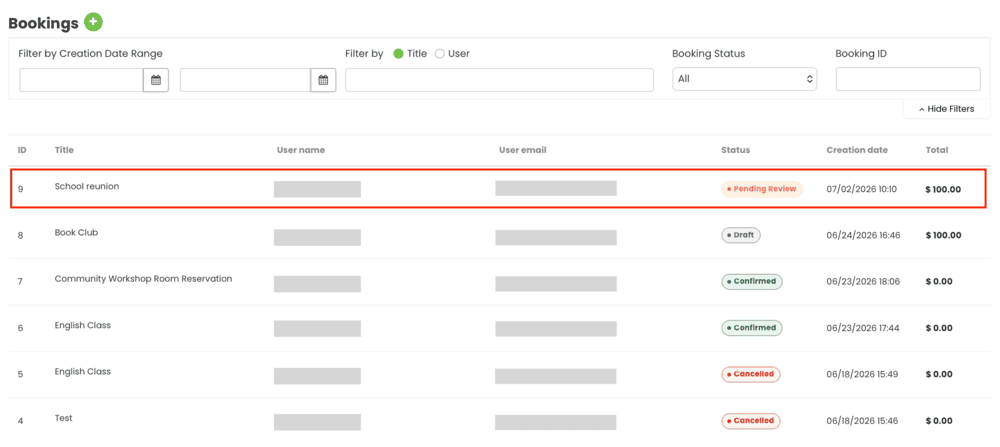Viewport: 1000px width, 447px height.
Task: Open the start date calendar picker
Action: tap(156, 80)
